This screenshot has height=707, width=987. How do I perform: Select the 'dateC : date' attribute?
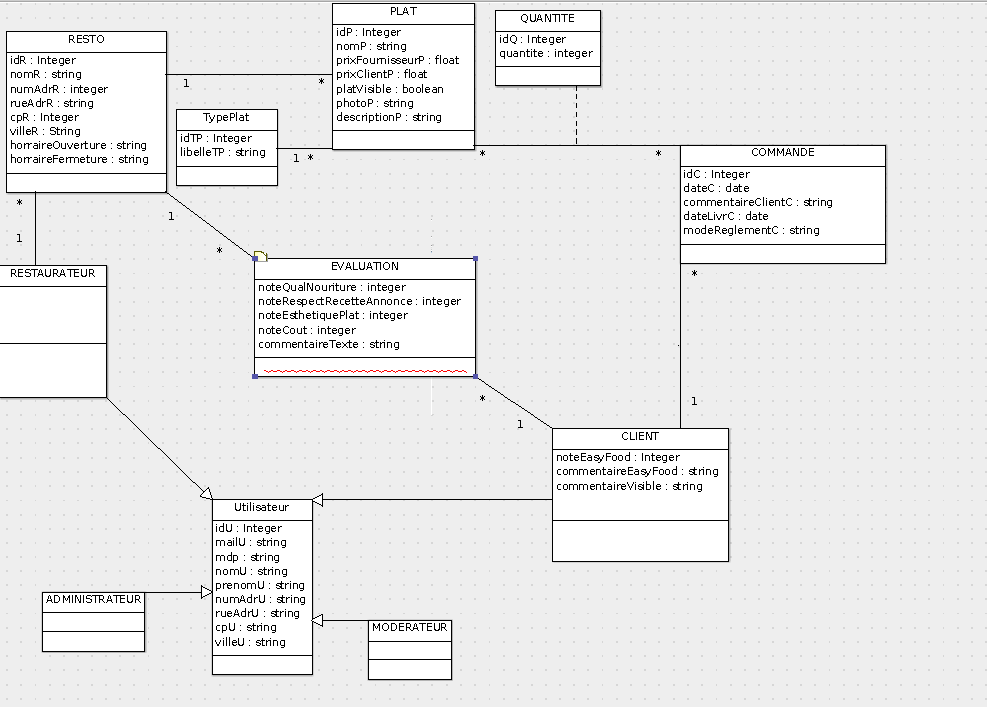coord(716,188)
